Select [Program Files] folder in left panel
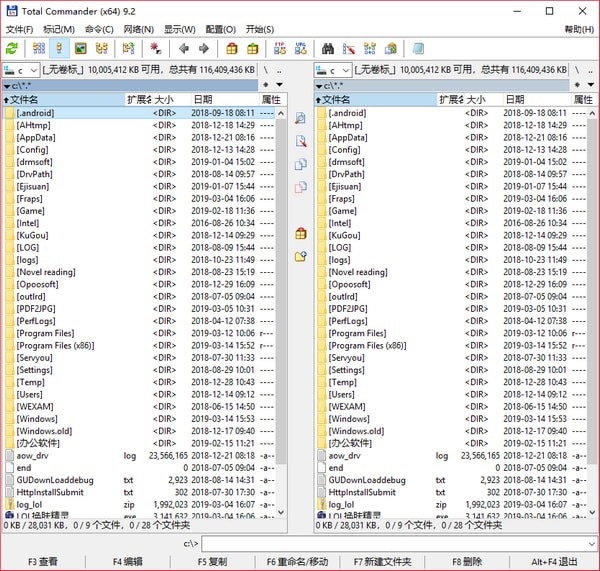 coord(45,333)
